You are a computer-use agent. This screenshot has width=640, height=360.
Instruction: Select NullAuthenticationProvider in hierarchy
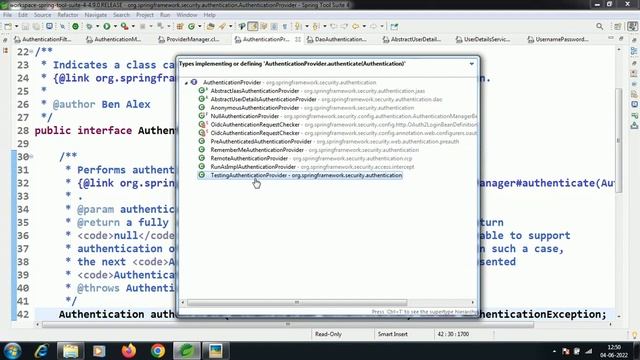[338, 116]
